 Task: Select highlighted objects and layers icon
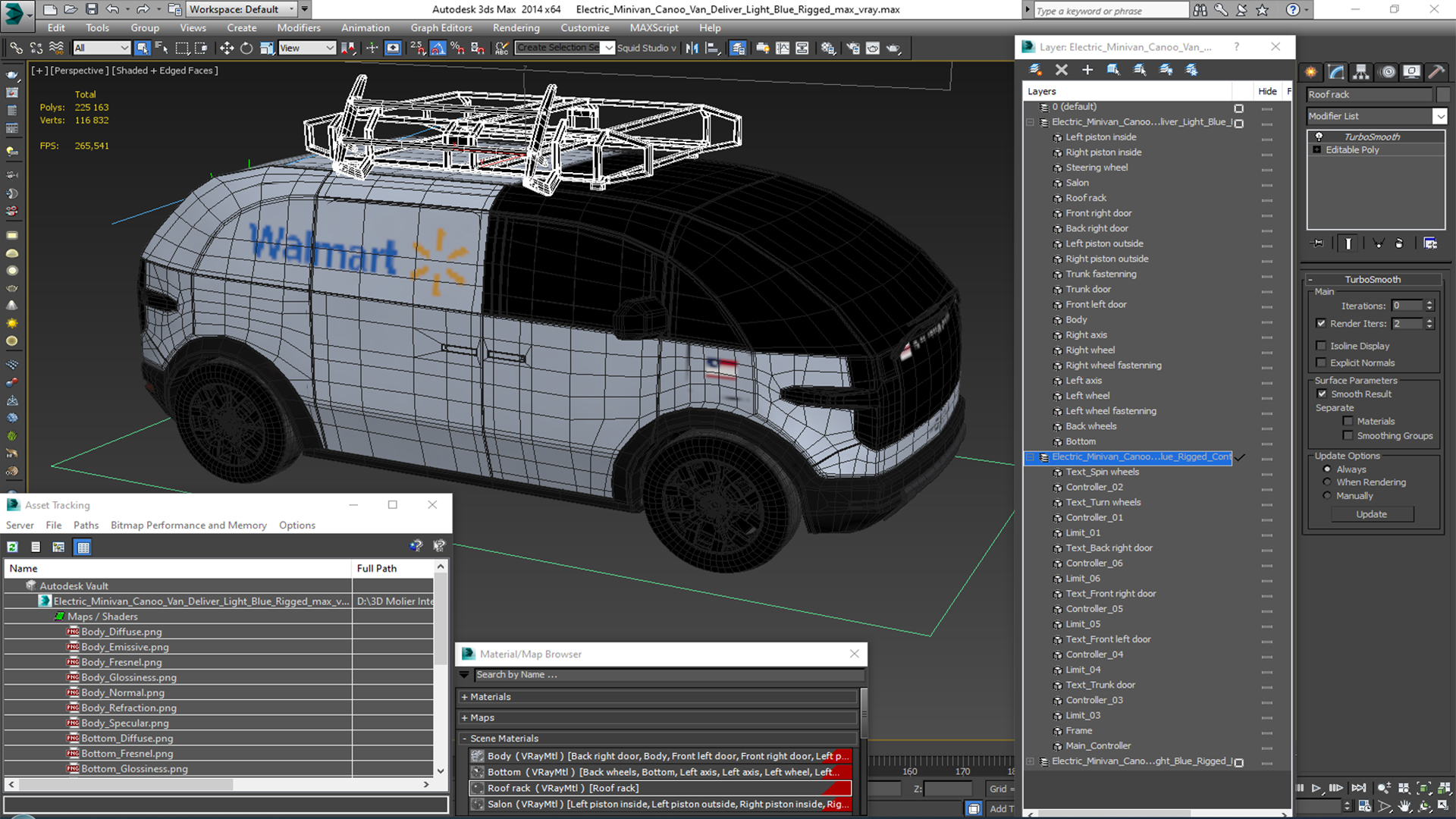coord(1113,70)
